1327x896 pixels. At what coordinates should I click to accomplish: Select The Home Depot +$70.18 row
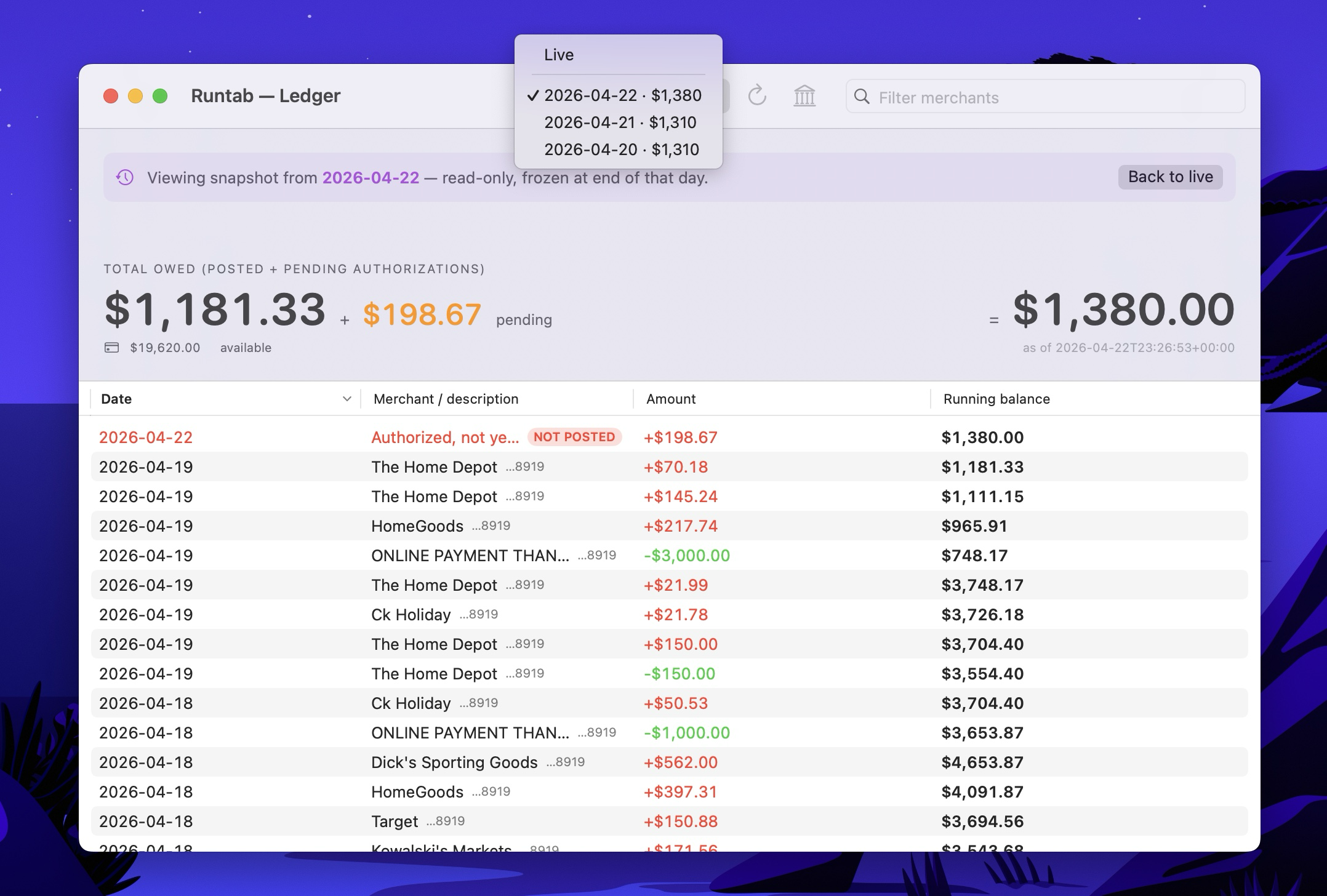(670, 466)
